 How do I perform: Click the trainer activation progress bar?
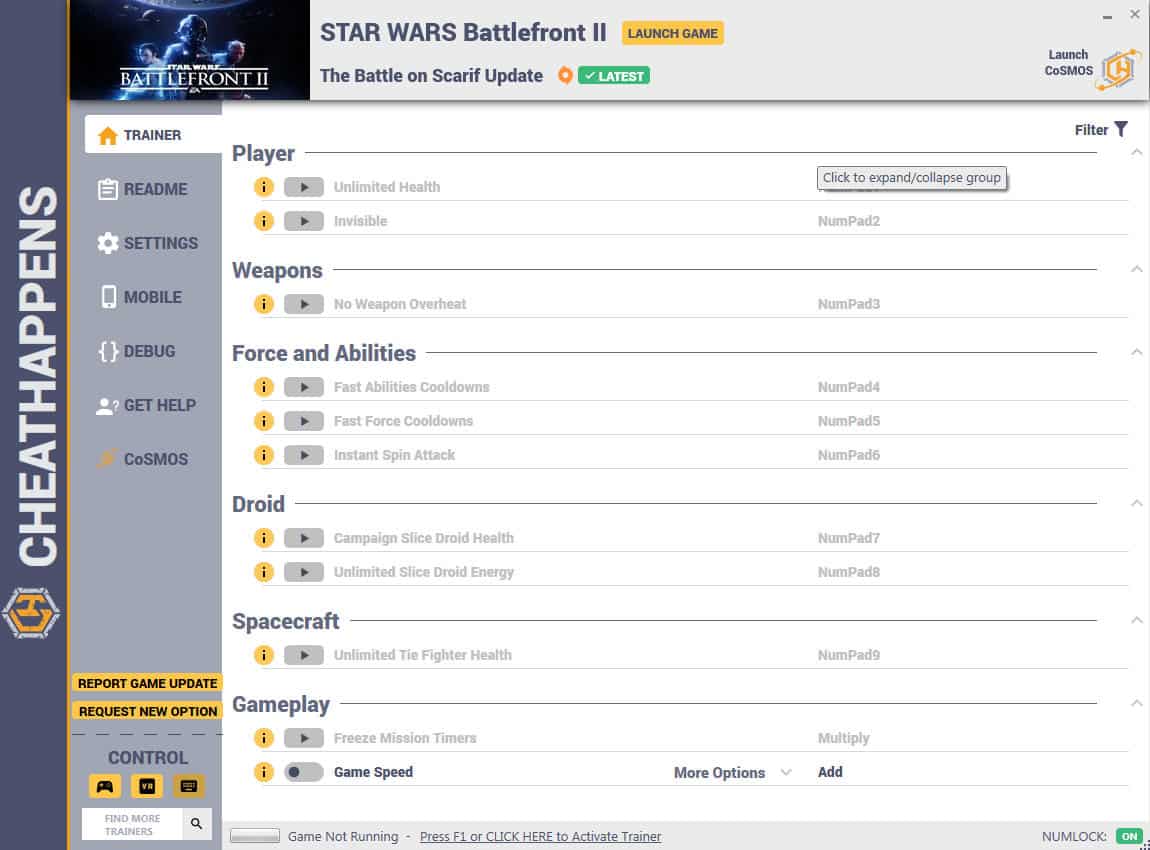click(254, 835)
